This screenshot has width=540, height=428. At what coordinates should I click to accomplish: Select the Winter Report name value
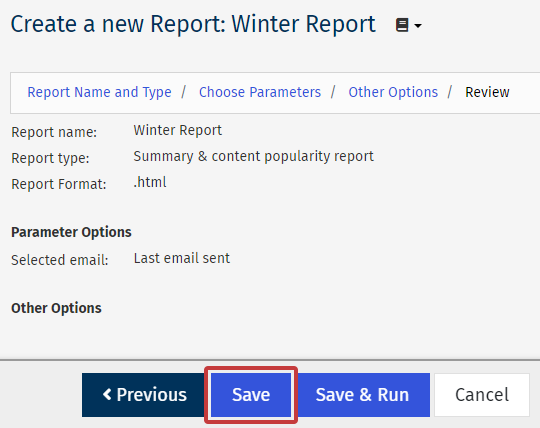pyautogui.click(x=178, y=130)
